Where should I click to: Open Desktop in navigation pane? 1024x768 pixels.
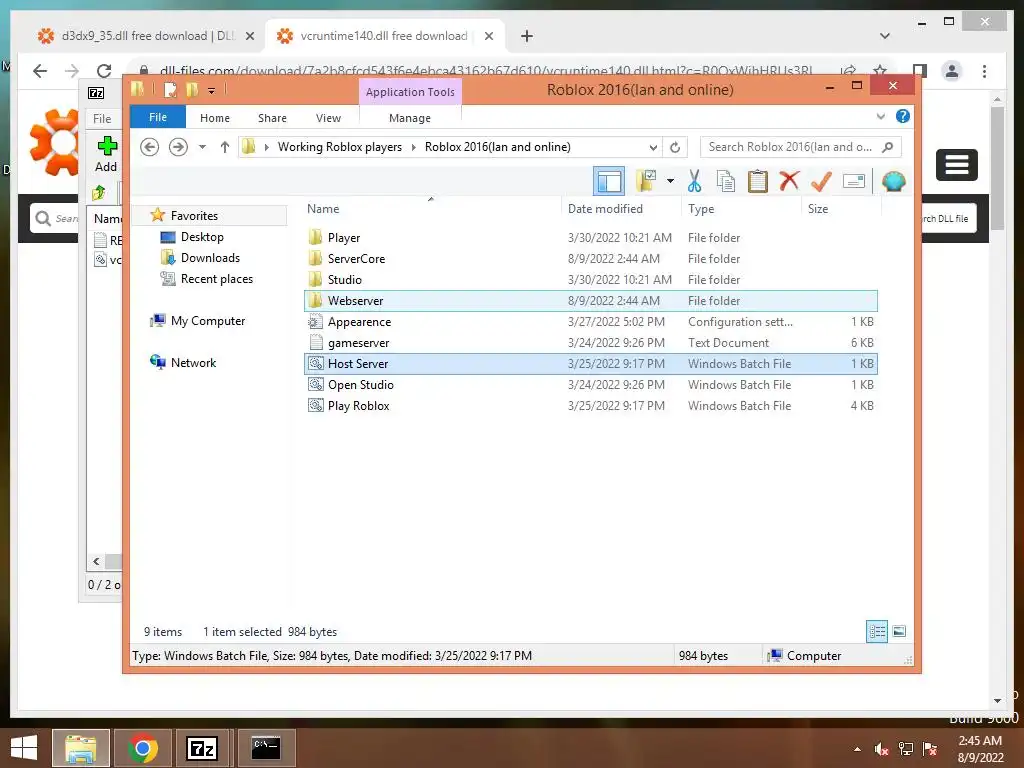click(202, 236)
